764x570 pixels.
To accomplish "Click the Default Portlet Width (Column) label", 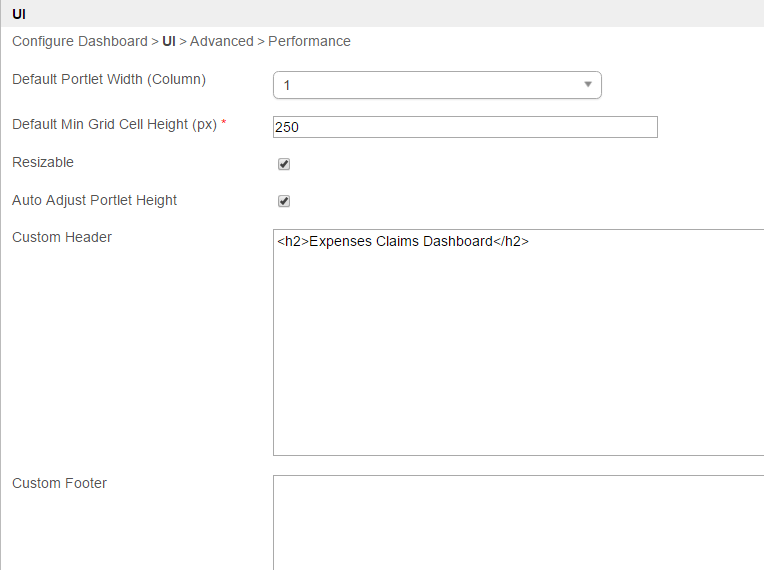I will click(109, 79).
